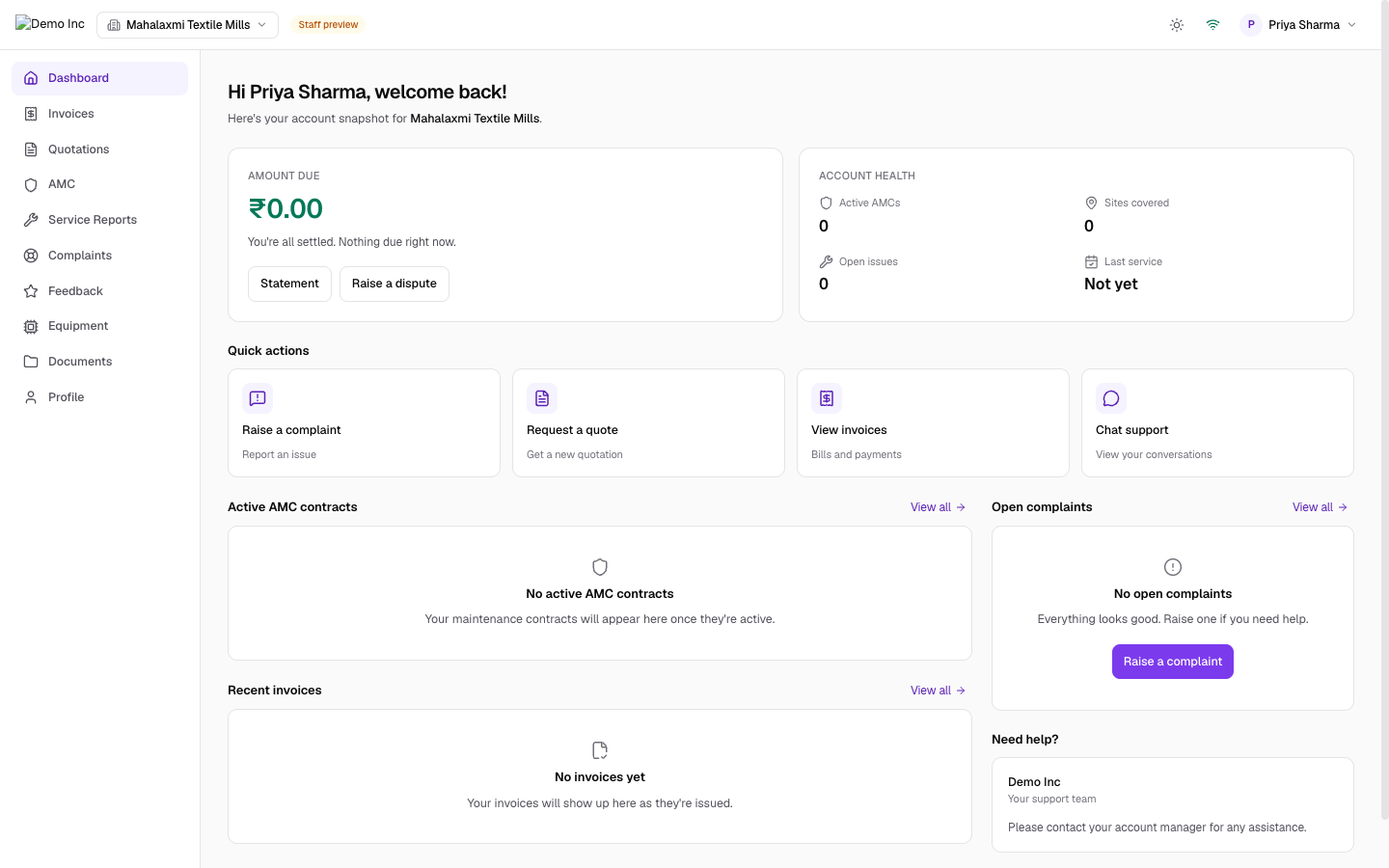The image size is (1389, 868).
Task: Click the Invoices icon in sidebar
Action: (31, 114)
